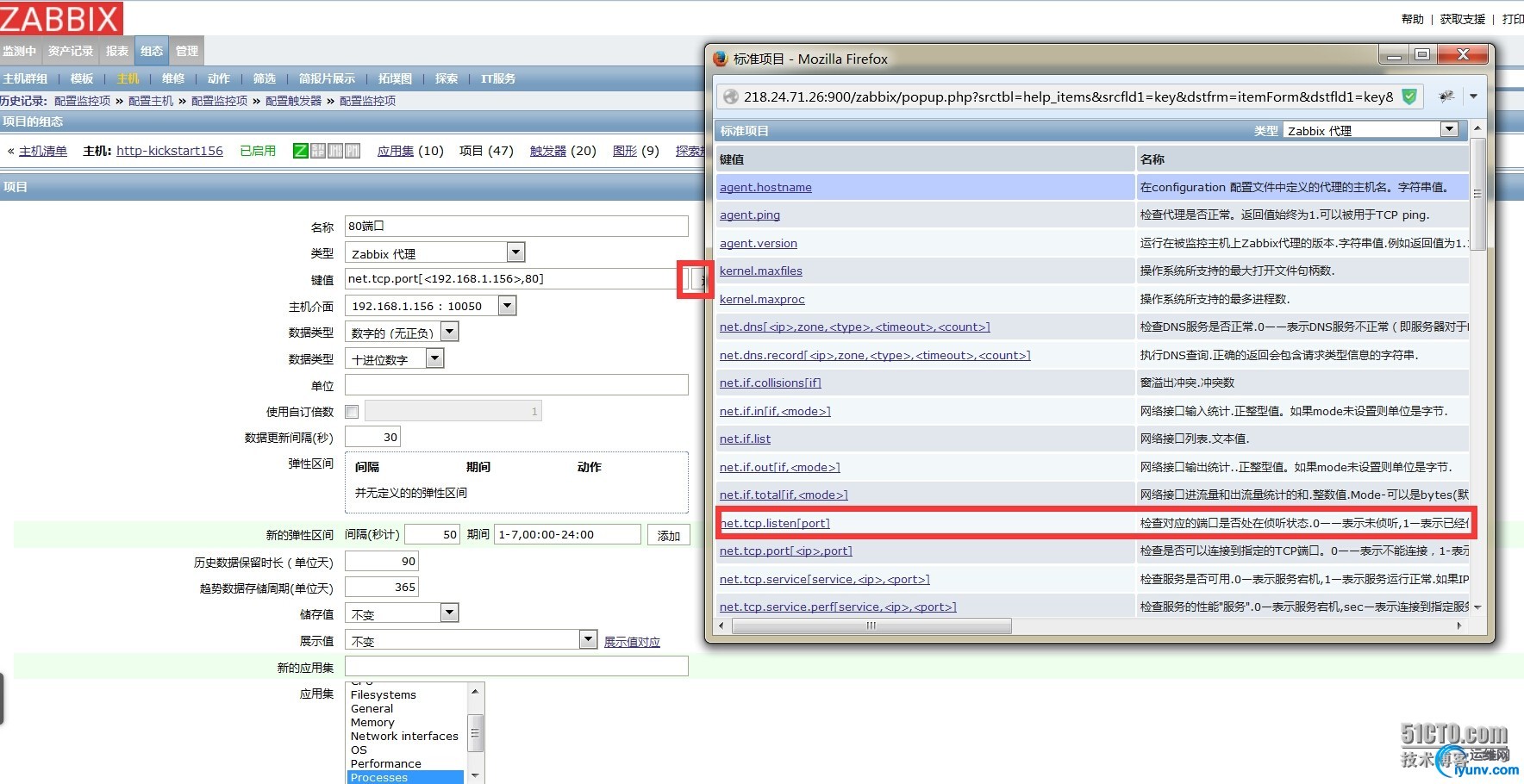This screenshot has width=1524, height=784.
Task: Open the 图形 link
Action: 625,151
